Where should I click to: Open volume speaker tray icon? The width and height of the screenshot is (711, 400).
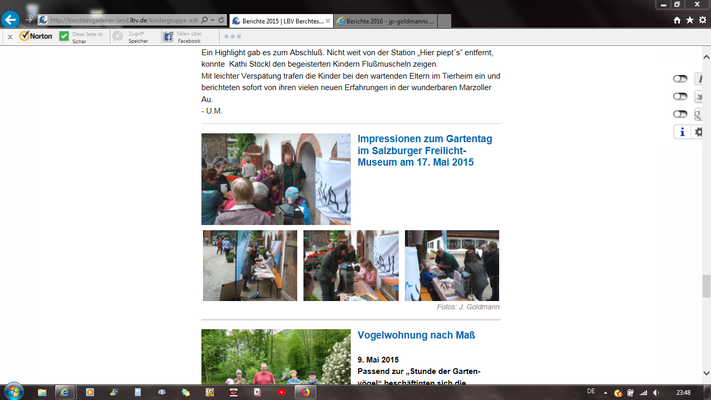coord(656,393)
